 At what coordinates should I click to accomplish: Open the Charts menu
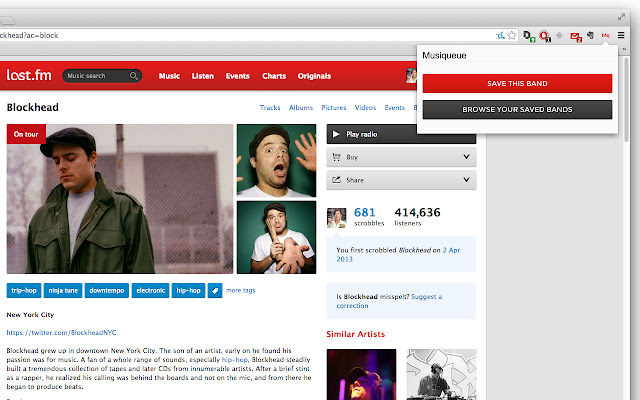coord(274,76)
